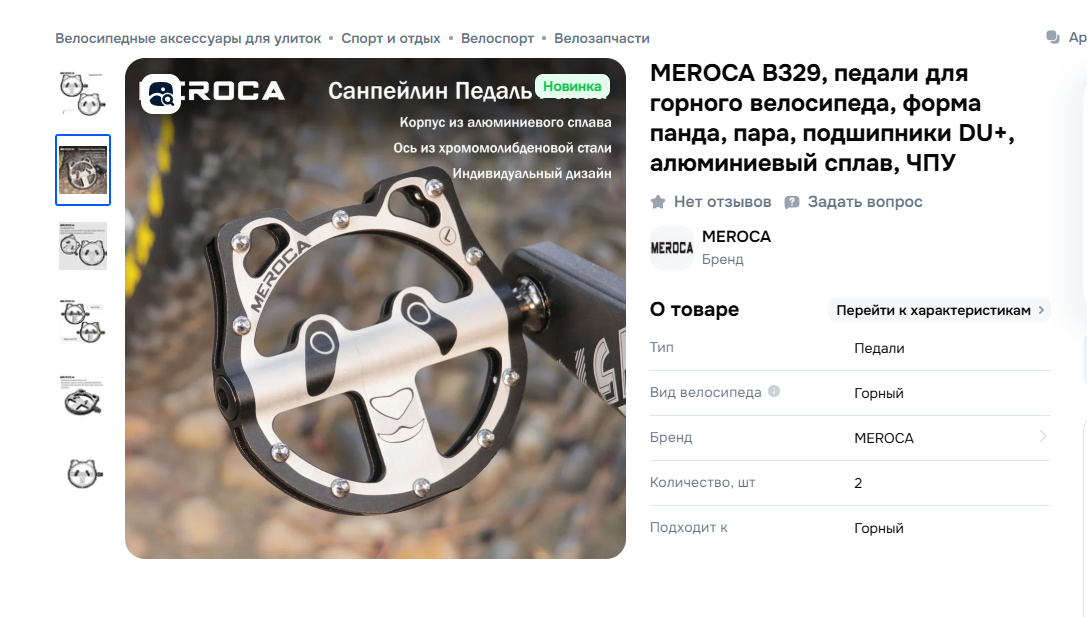The image size is (1087, 617).
Task: Click the question icon beside Задать вопрос
Action: point(792,202)
